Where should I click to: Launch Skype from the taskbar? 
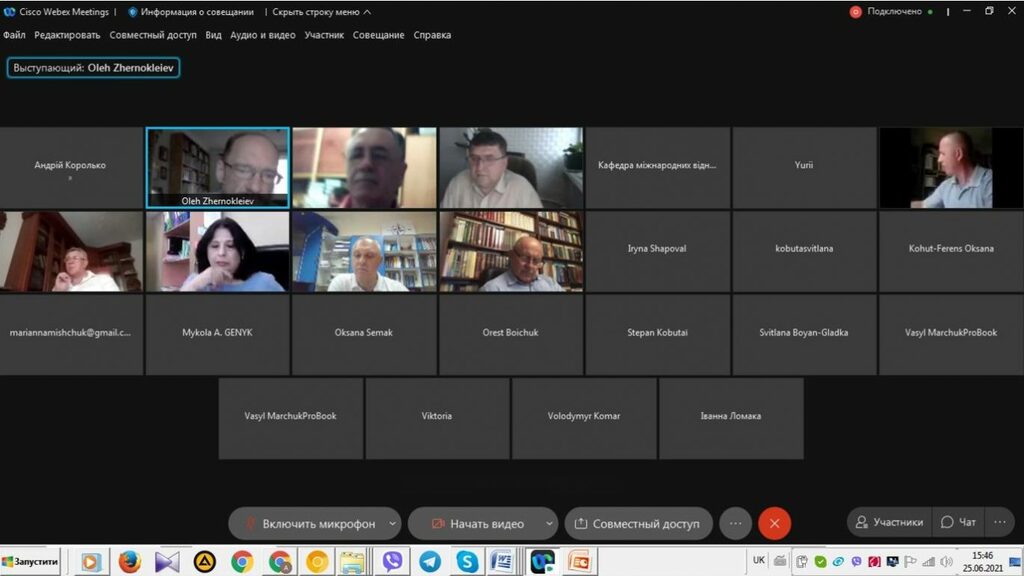(467, 562)
